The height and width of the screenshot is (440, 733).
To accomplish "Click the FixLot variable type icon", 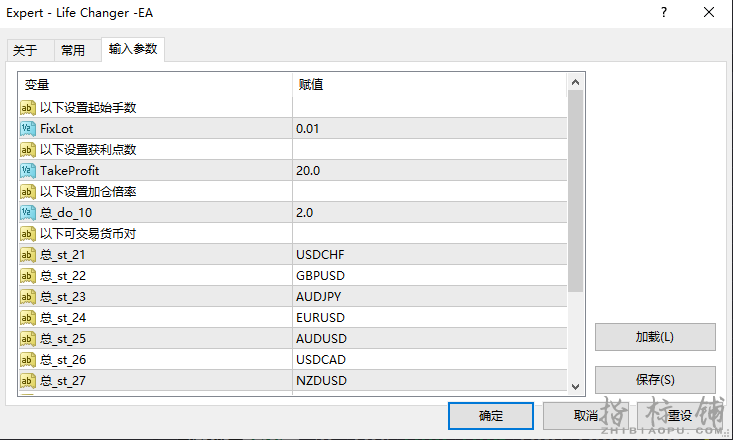I will click(28, 129).
